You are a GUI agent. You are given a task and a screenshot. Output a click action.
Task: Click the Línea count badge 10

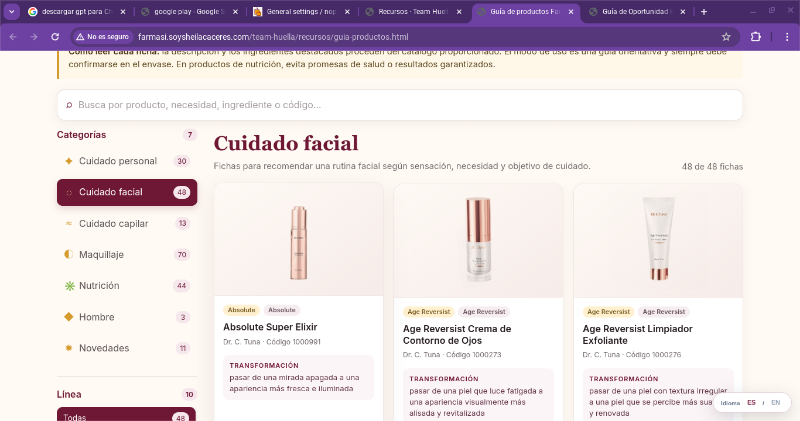189,394
